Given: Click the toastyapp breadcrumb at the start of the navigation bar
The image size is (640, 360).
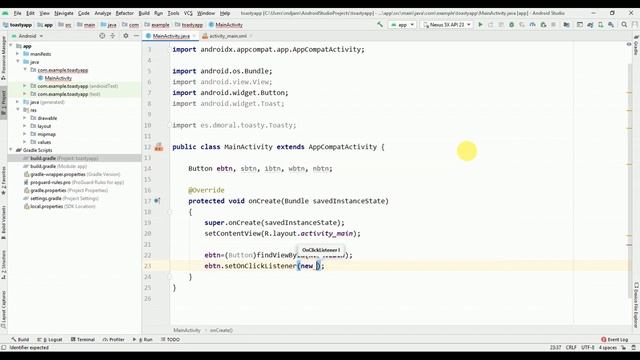Looking at the screenshot, I should (x=17, y=25).
